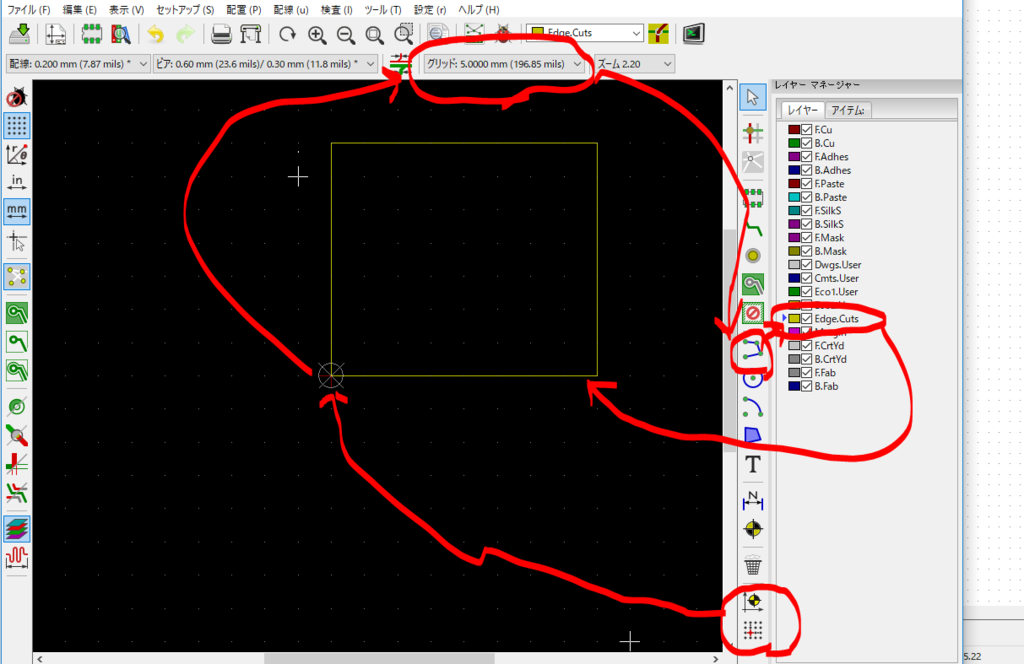Image resolution: width=1024 pixels, height=664 pixels.
Task: Open the 編集 (E) menu
Action: coord(79,10)
